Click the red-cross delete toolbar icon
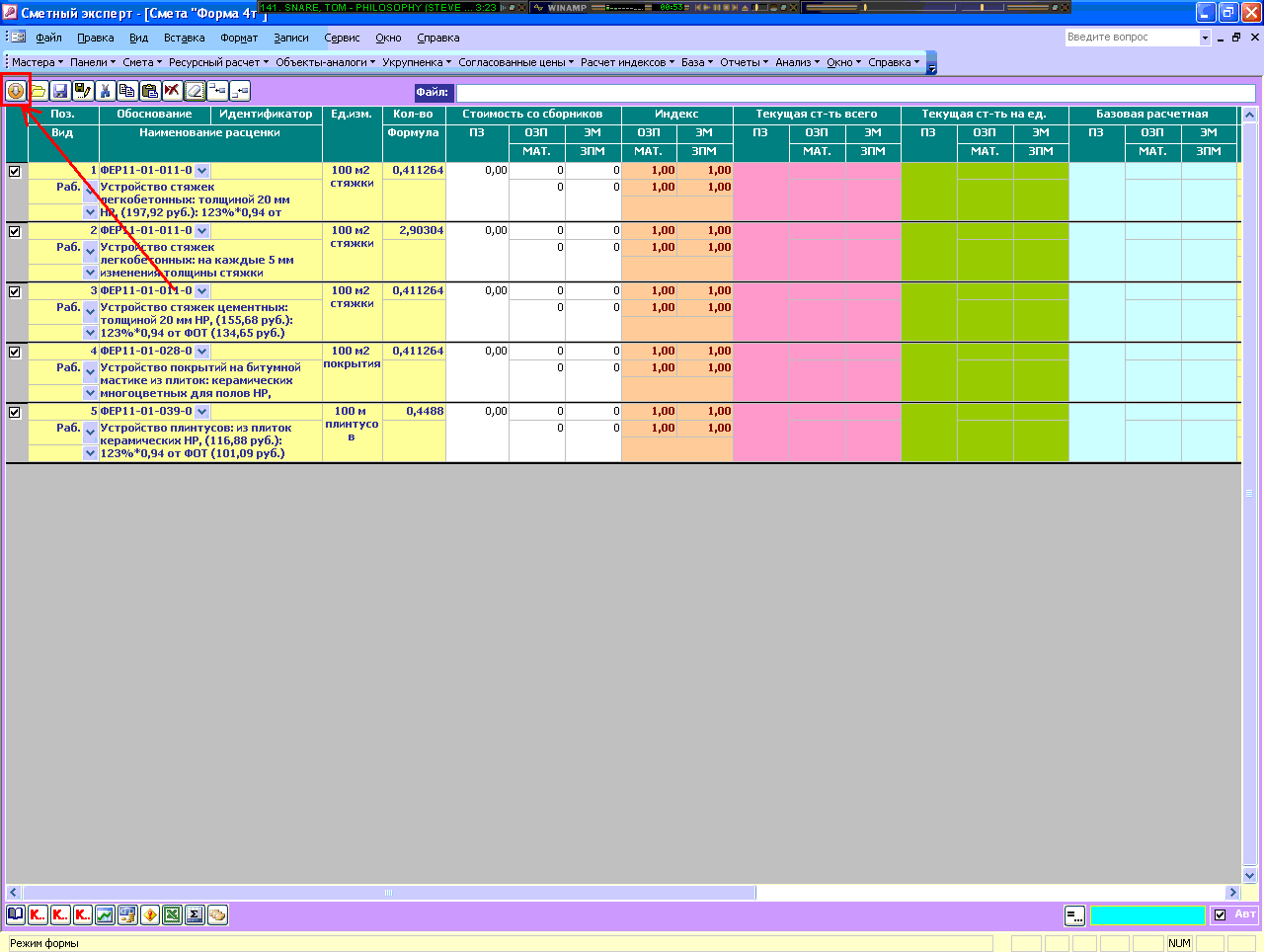The image size is (1264, 952). [x=172, y=91]
